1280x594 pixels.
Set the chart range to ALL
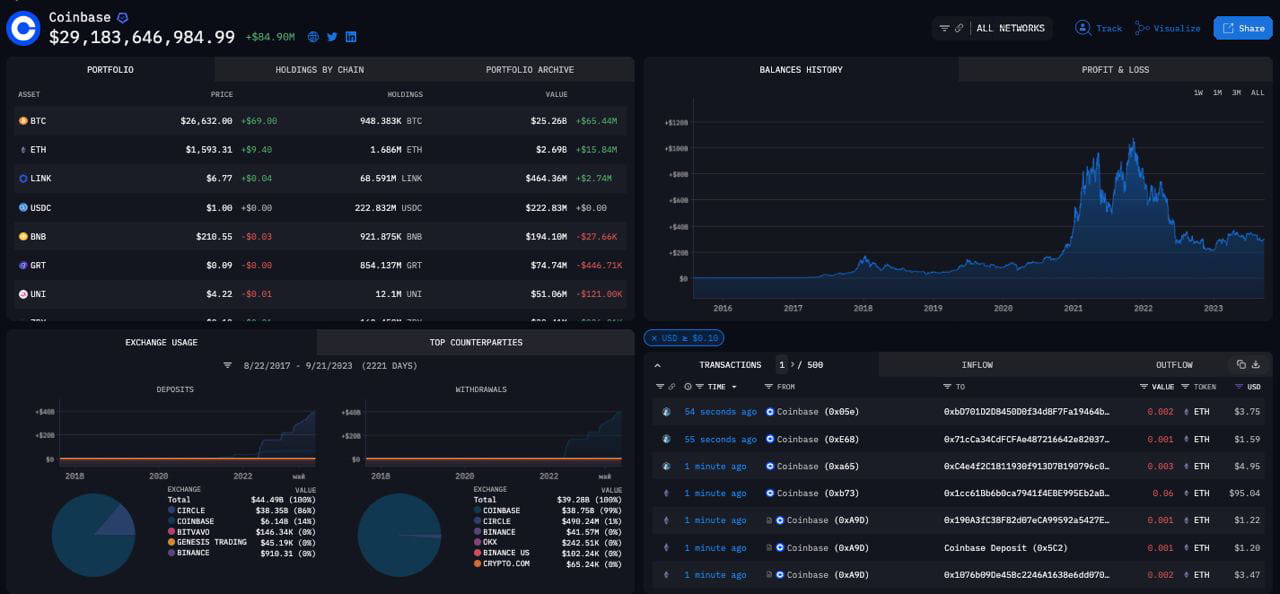tap(1257, 93)
